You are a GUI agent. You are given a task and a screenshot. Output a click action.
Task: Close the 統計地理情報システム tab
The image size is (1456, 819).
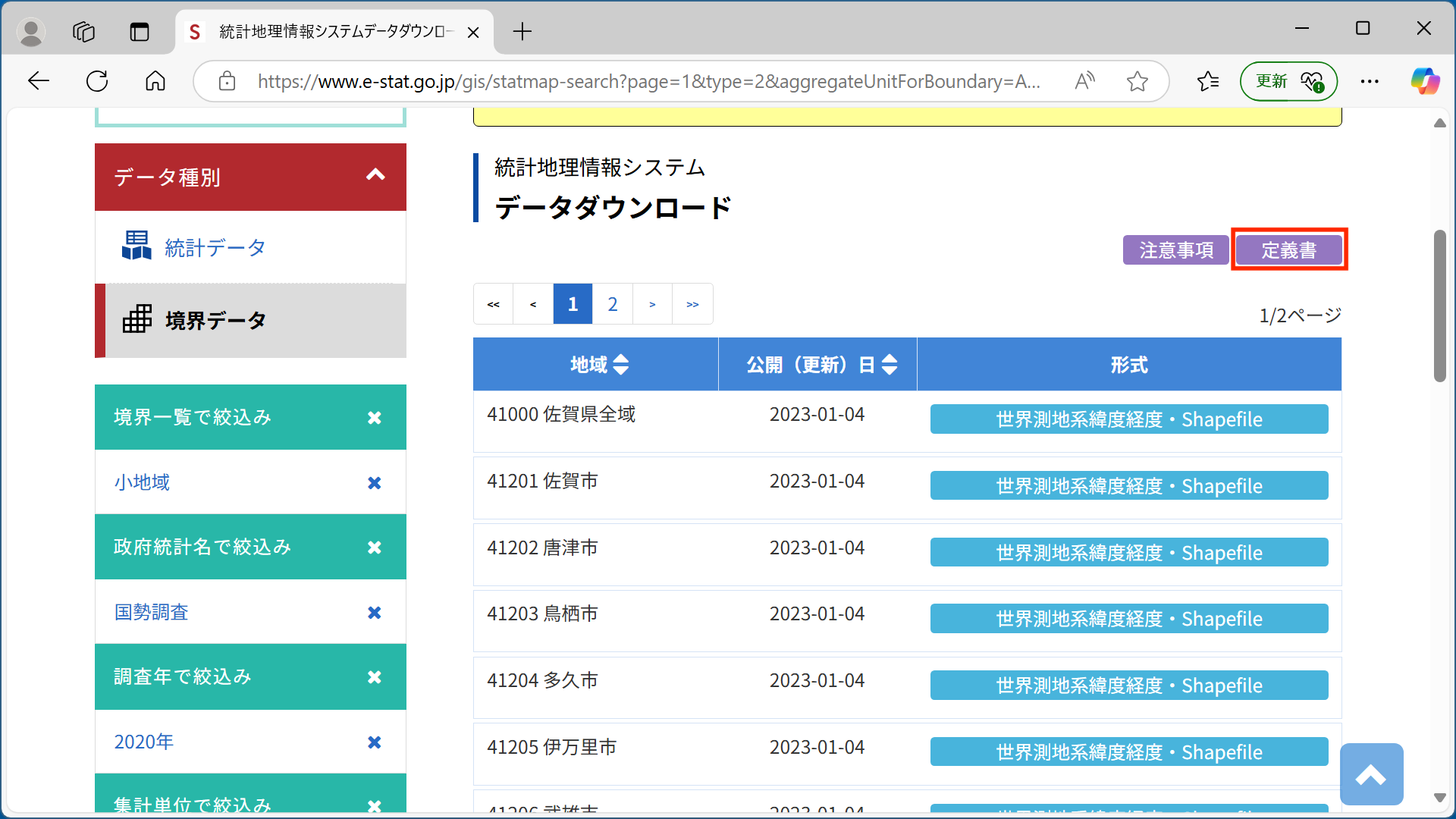(473, 32)
